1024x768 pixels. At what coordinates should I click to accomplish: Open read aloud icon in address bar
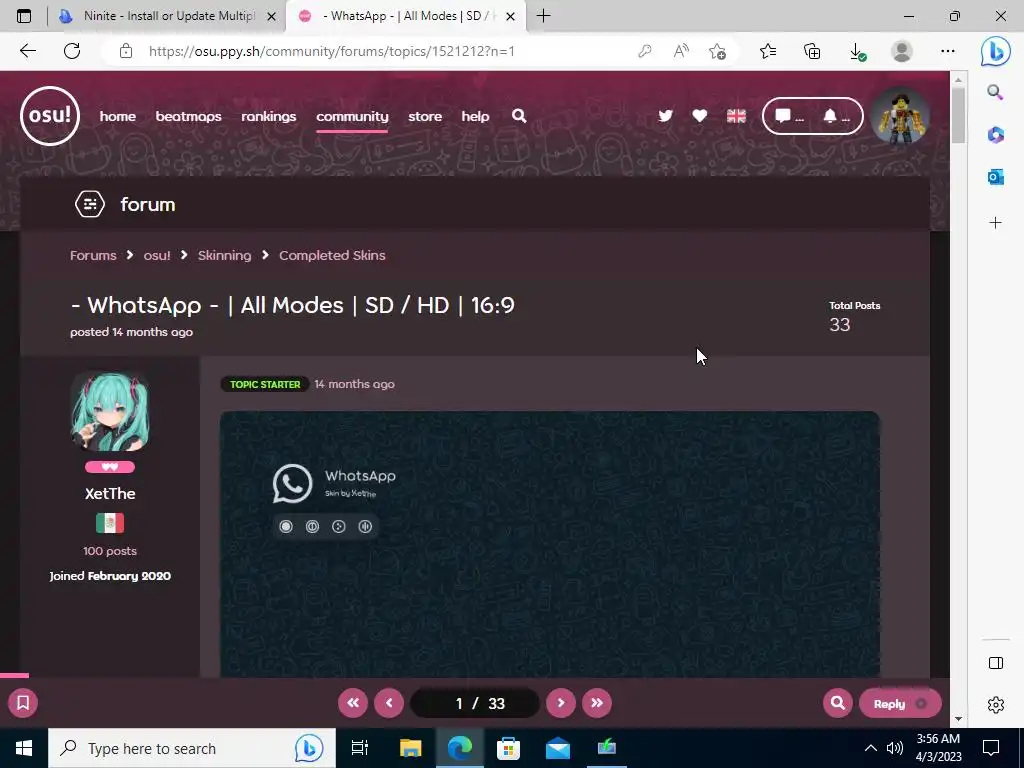coord(681,51)
